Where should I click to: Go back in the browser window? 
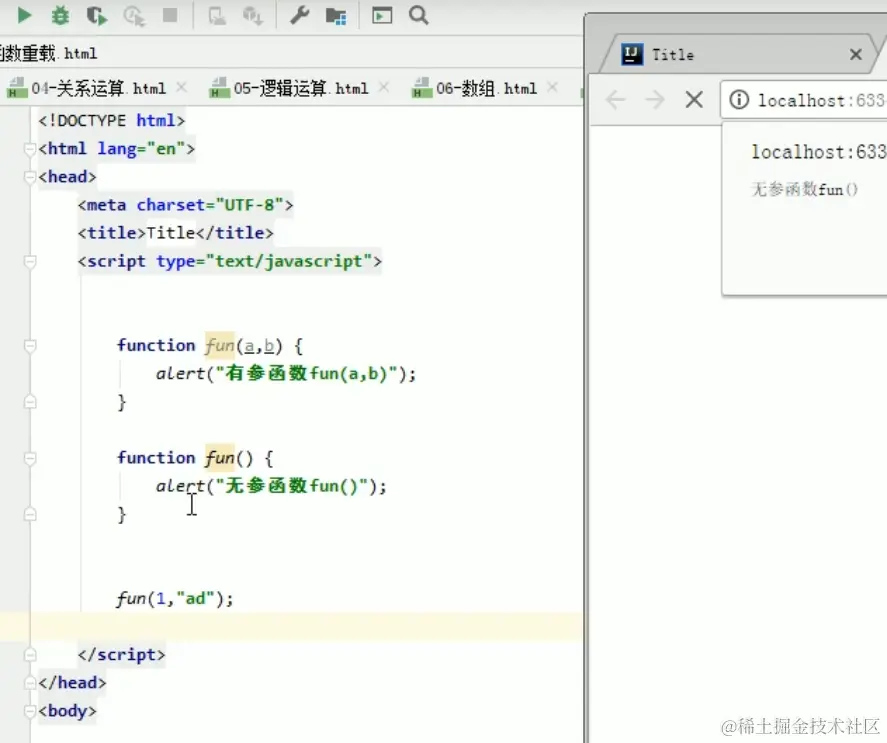pyautogui.click(x=615, y=100)
